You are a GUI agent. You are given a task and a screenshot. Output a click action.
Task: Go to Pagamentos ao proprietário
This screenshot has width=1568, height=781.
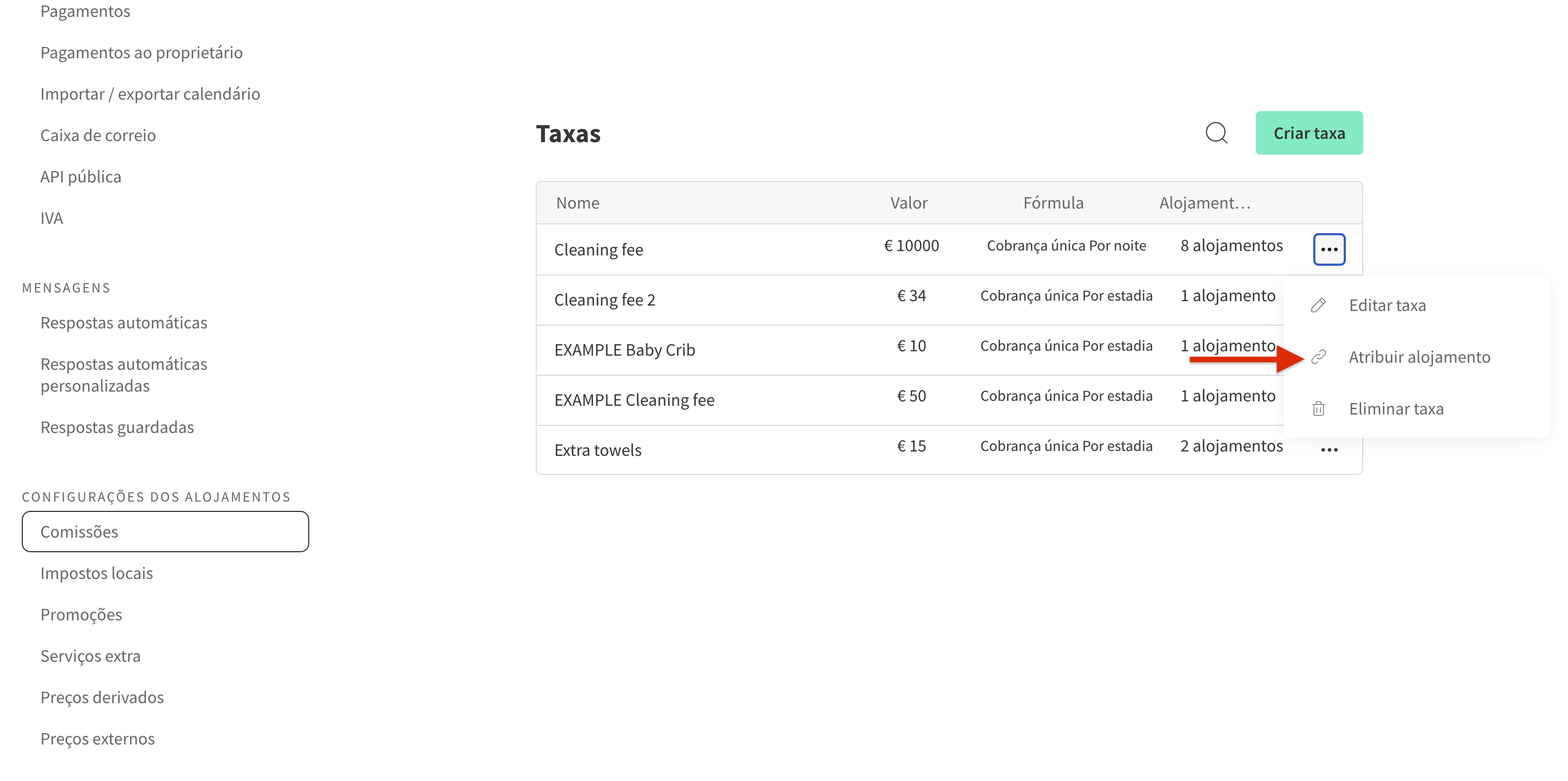tap(141, 52)
